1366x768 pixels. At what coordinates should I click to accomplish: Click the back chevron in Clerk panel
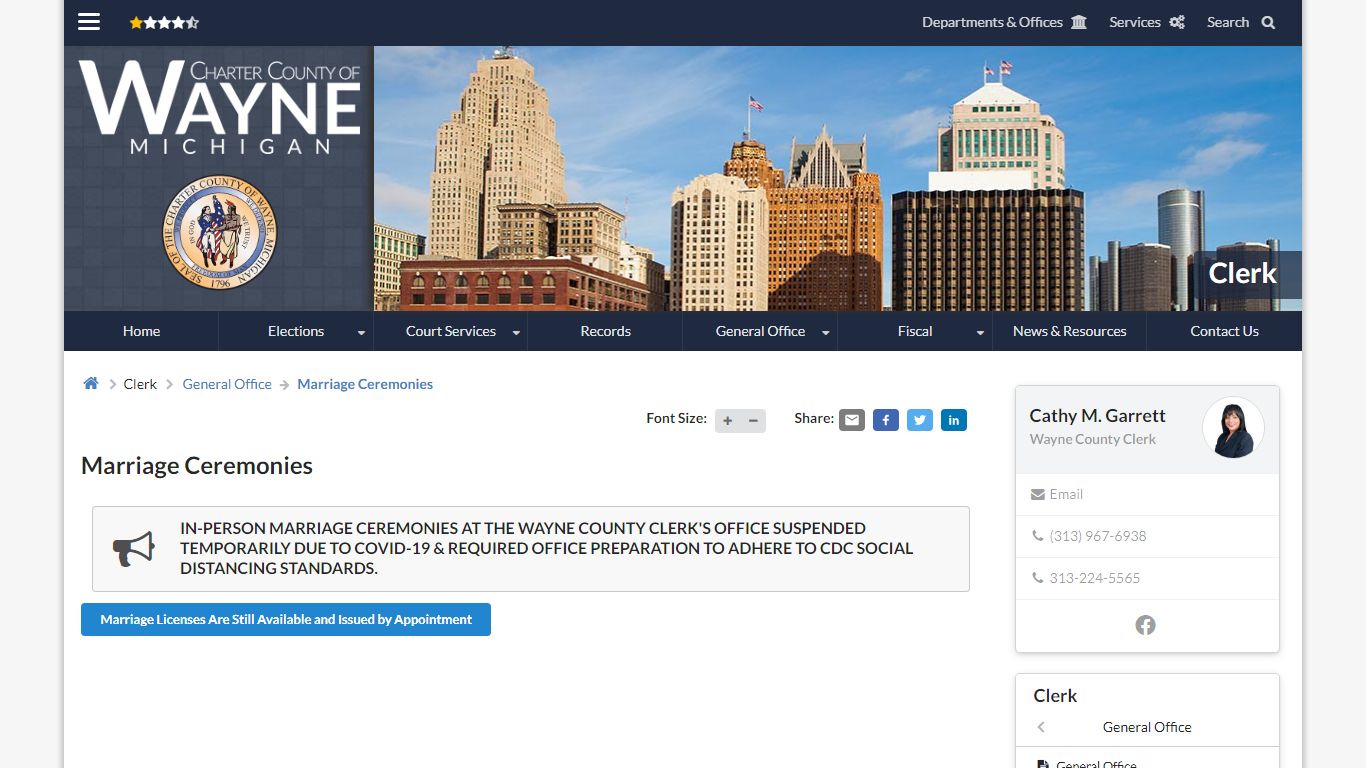pyautogui.click(x=1041, y=727)
